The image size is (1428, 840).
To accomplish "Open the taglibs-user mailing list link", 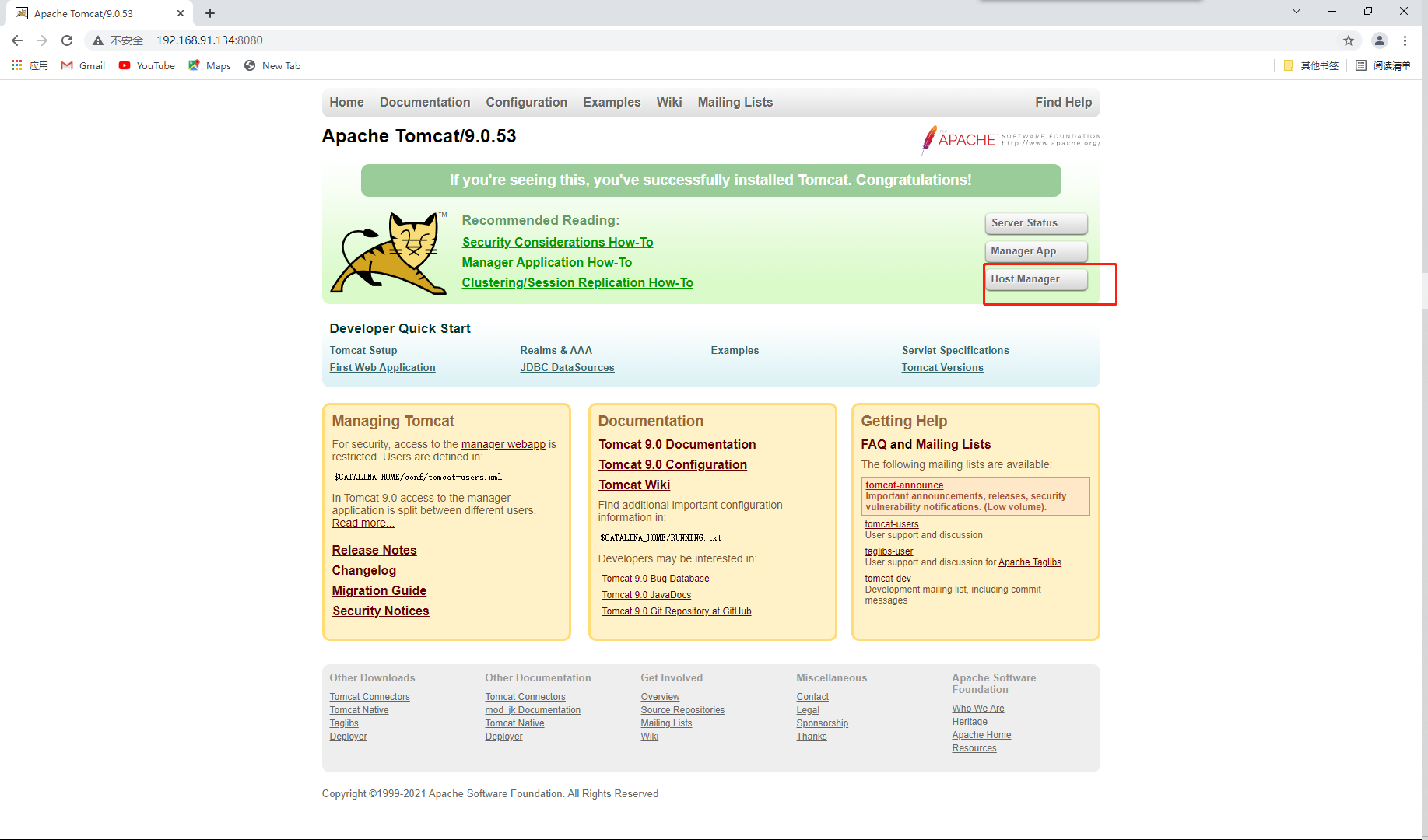I will click(889, 551).
